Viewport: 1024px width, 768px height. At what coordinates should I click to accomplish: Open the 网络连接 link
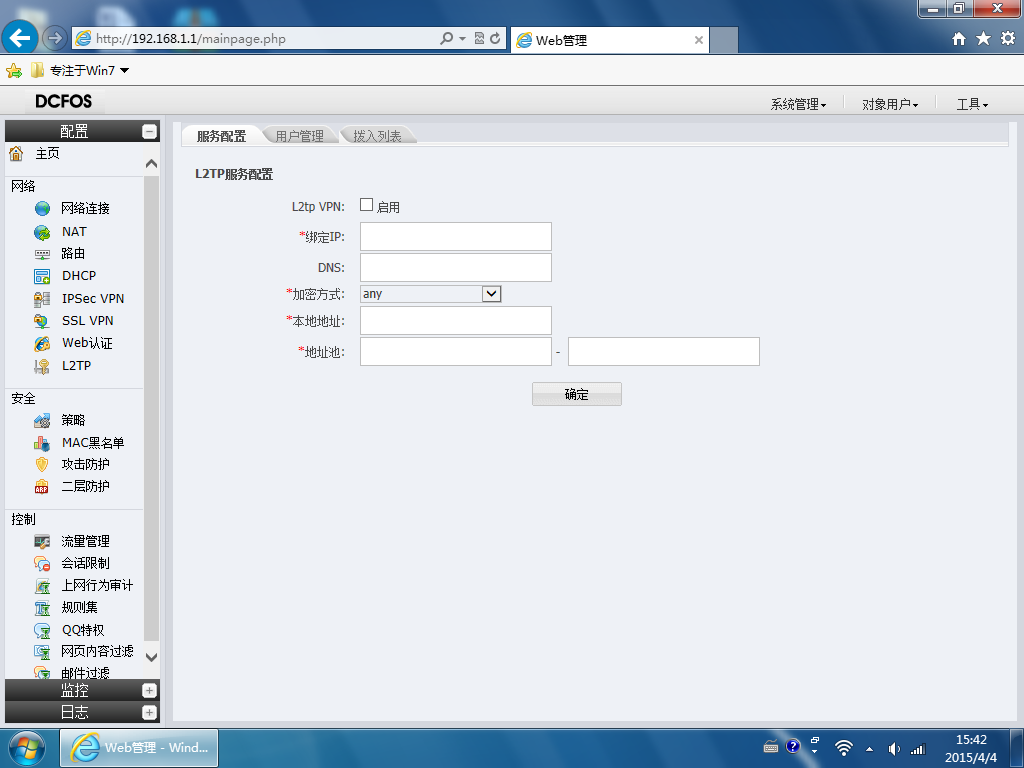(86, 208)
